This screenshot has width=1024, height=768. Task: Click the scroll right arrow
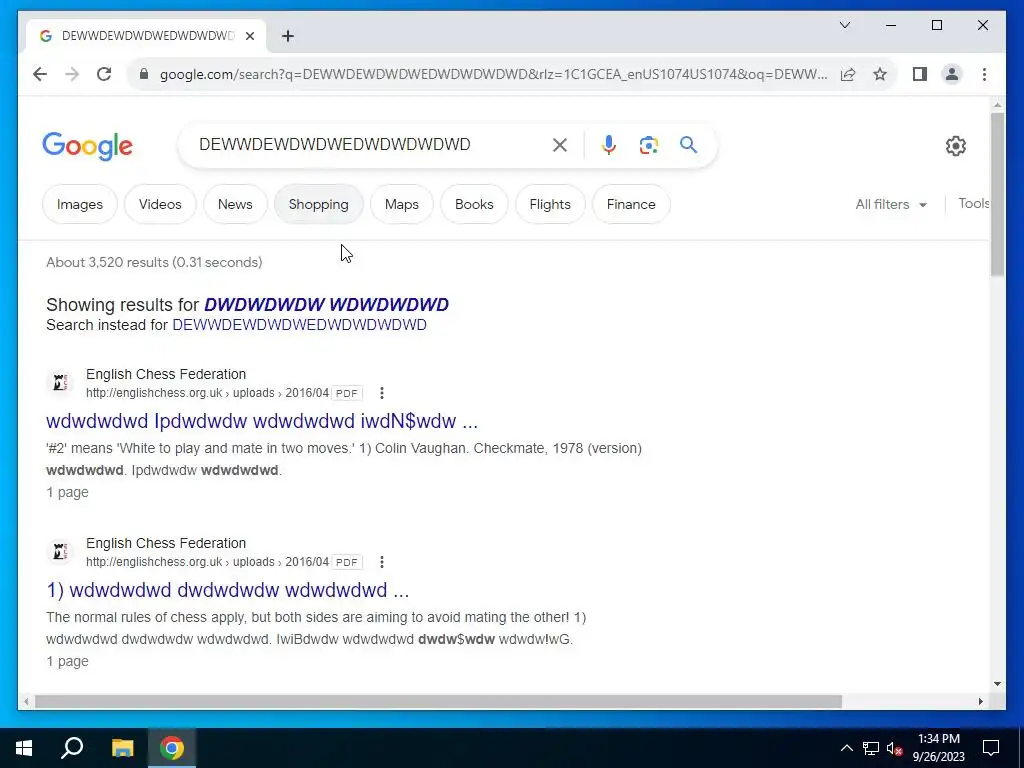click(x=981, y=701)
